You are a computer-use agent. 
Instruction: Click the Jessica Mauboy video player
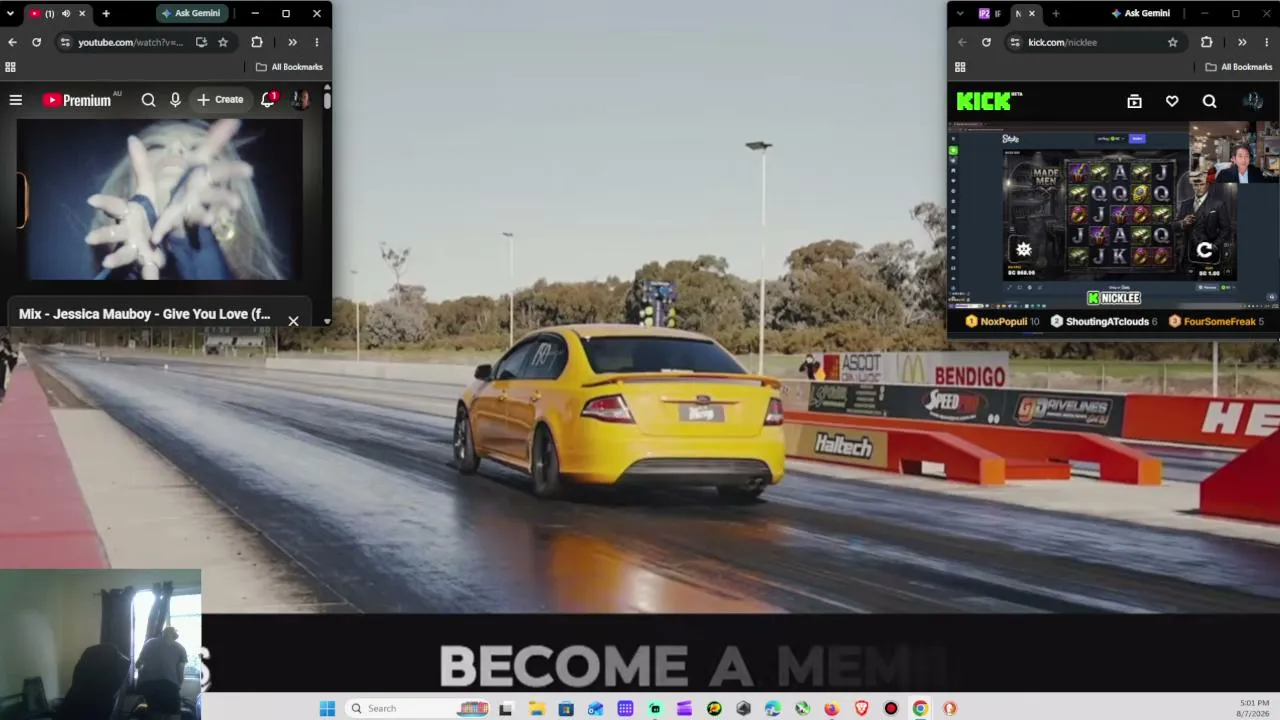tap(159, 200)
